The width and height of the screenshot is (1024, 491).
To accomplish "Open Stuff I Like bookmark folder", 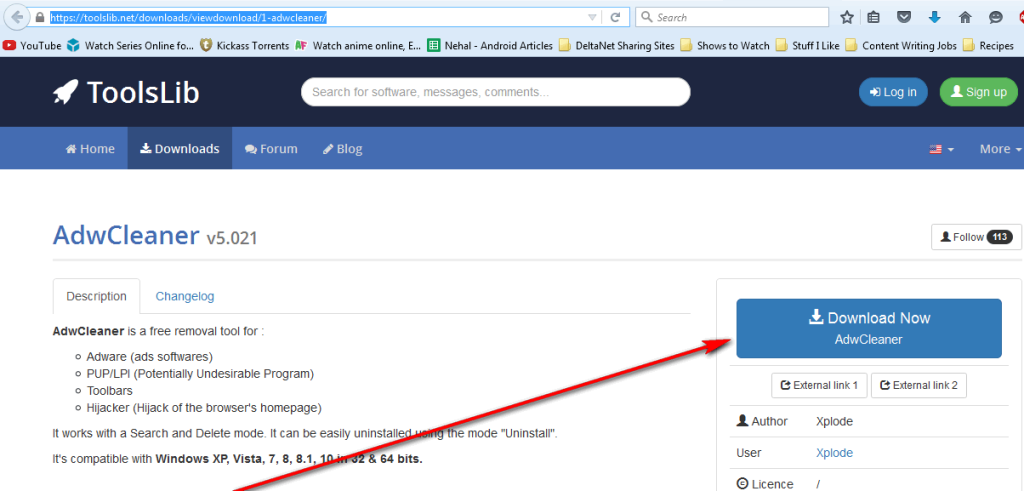I will (808, 46).
